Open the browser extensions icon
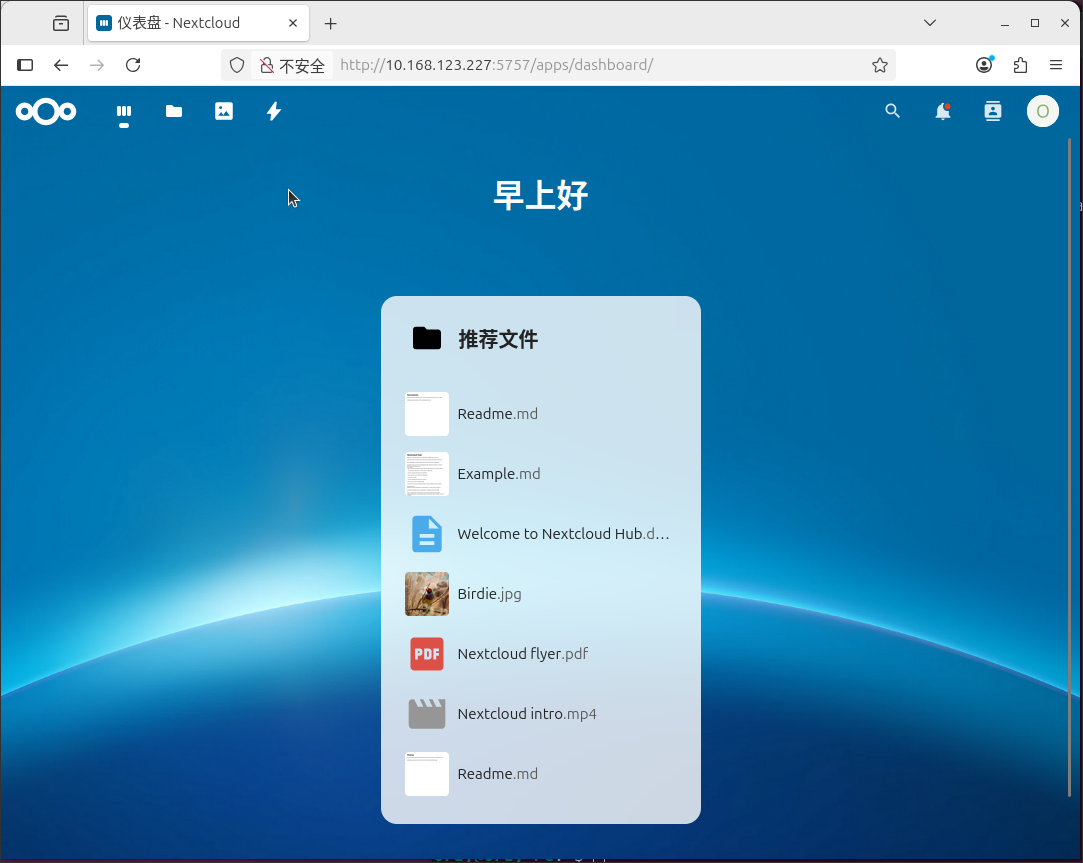This screenshot has width=1083, height=863. [x=1020, y=65]
